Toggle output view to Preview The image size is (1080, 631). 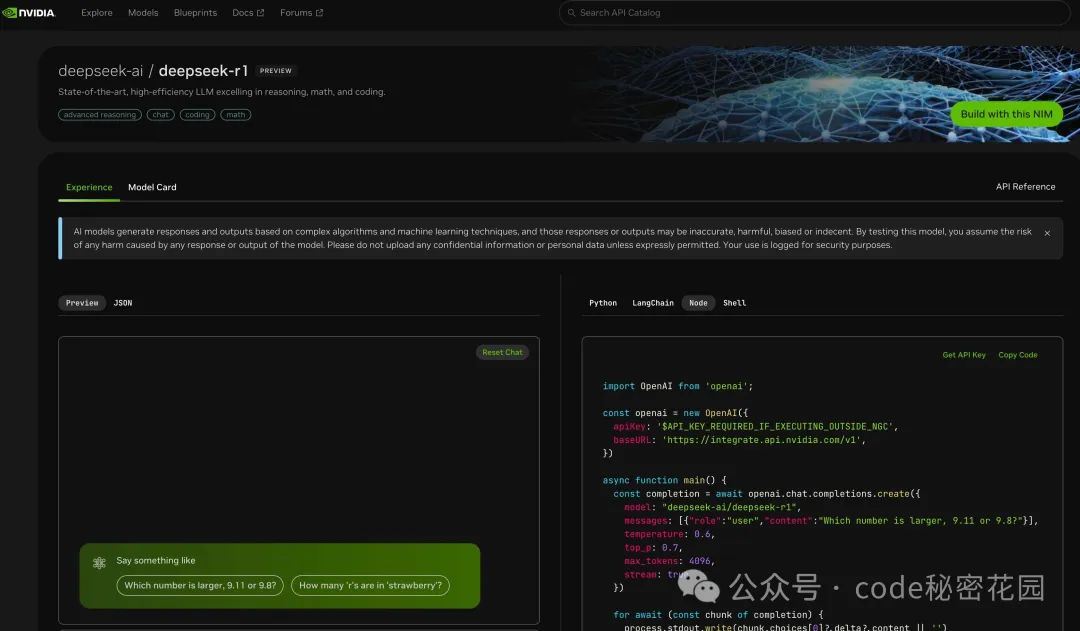pyautogui.click(x=82, y=303)
